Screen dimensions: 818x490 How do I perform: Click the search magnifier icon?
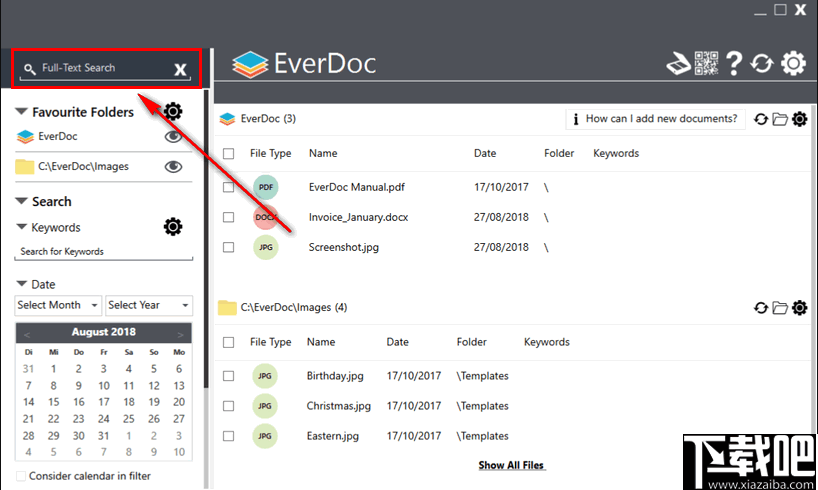30,69
